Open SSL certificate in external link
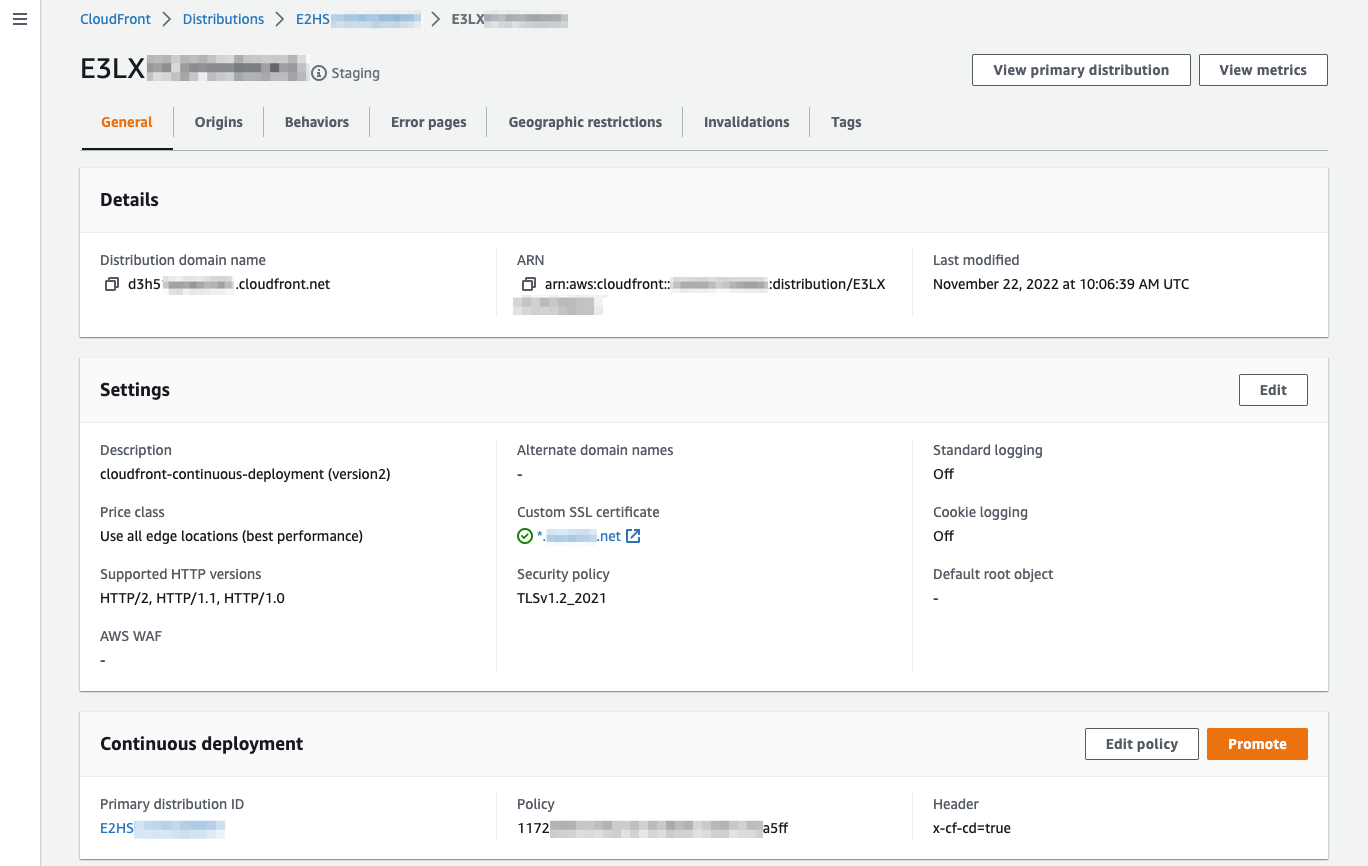This screenshot has width=1368, height=866. tap(632, 535)
